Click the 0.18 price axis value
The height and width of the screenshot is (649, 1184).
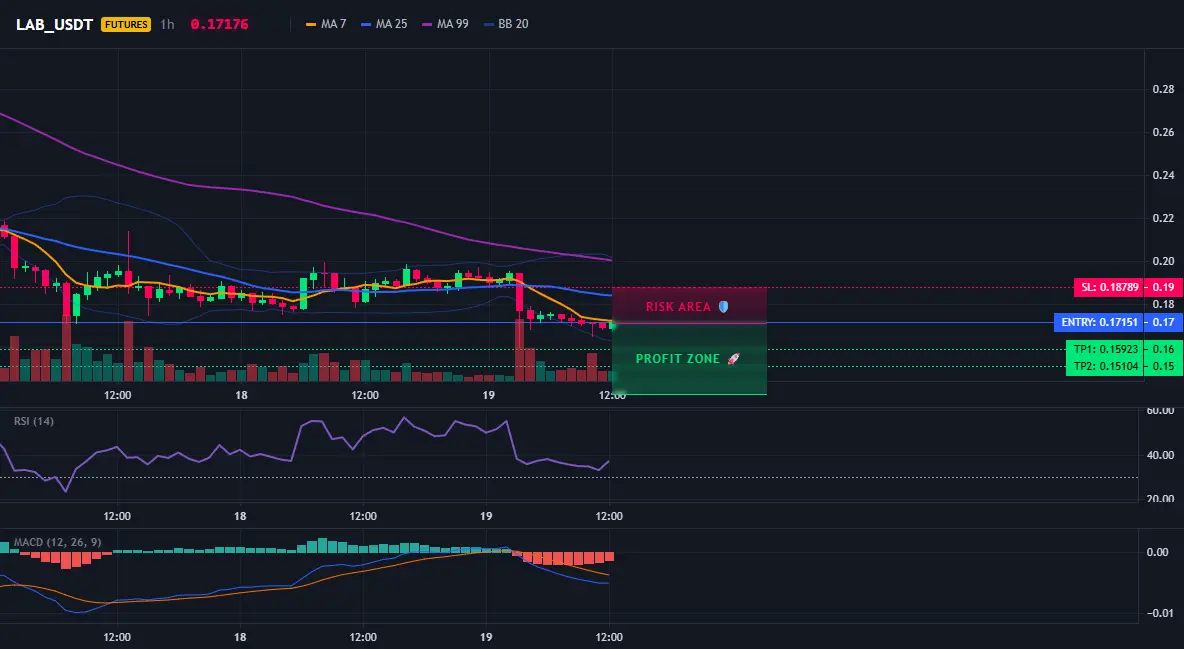1163,304
